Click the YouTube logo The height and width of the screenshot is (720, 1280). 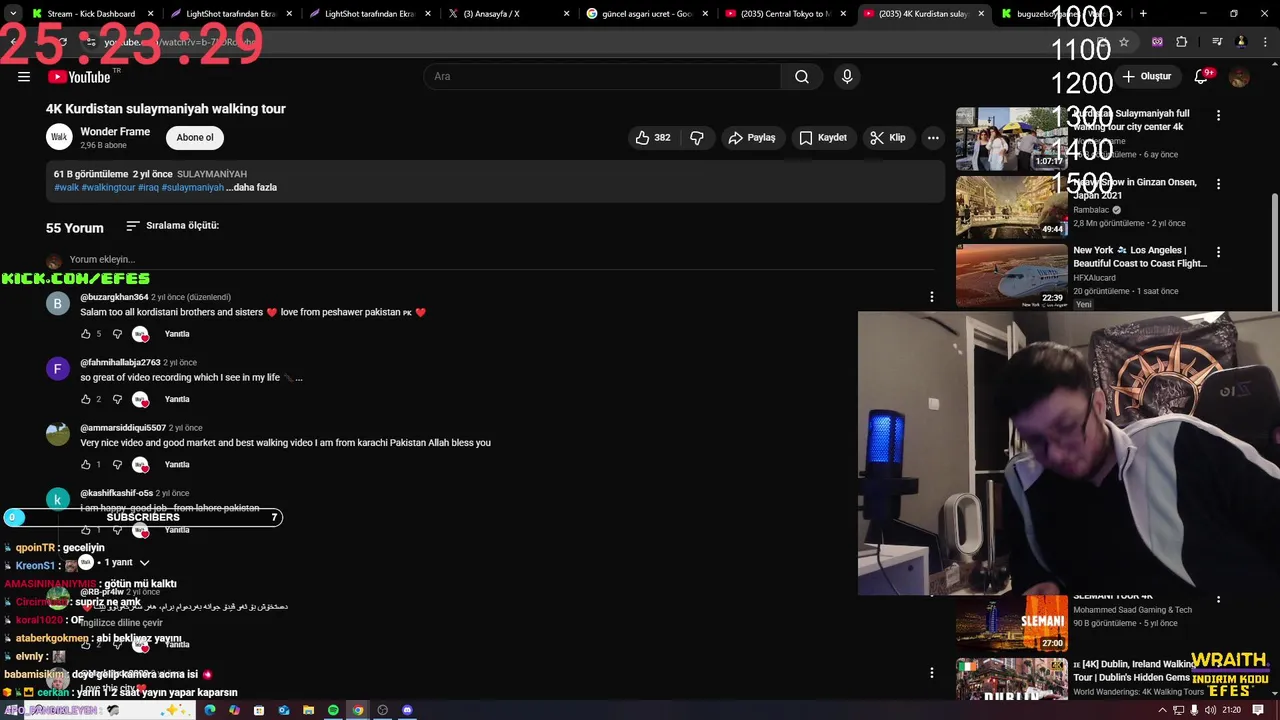(x=78, y=77)
